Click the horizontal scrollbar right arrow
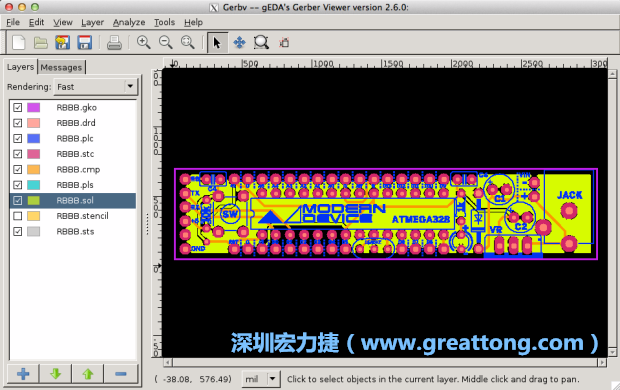The height and width of the screenshot is (390, 620). [602, 362]
